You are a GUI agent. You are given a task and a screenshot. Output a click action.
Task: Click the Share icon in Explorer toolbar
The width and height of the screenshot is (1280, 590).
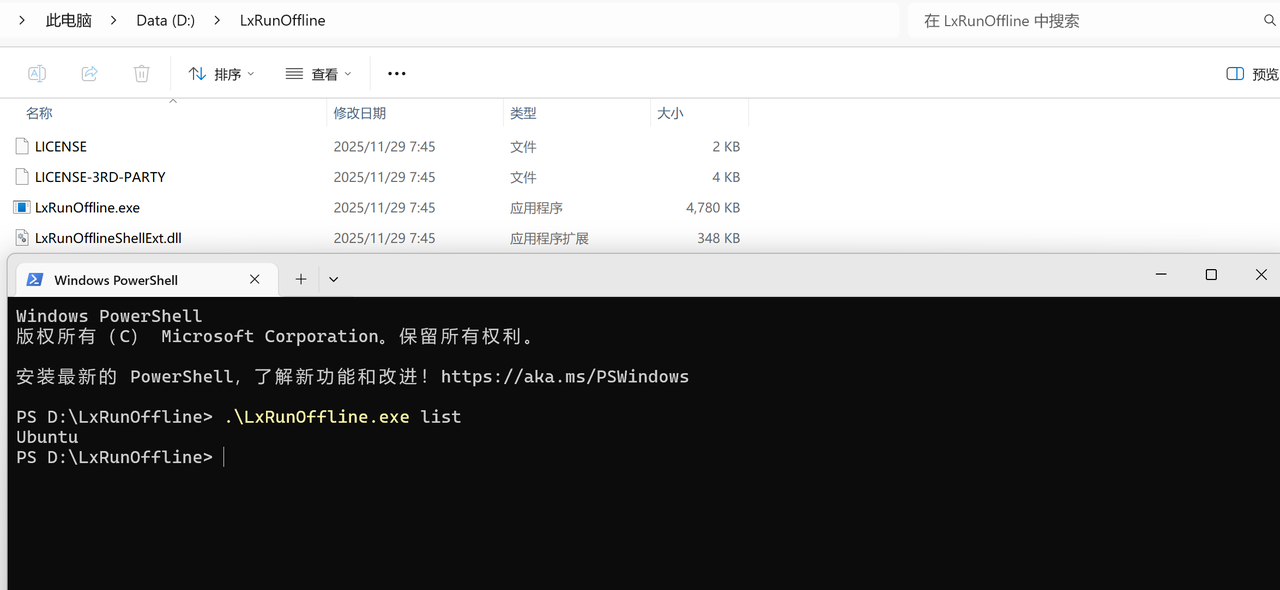coord(89,73)
